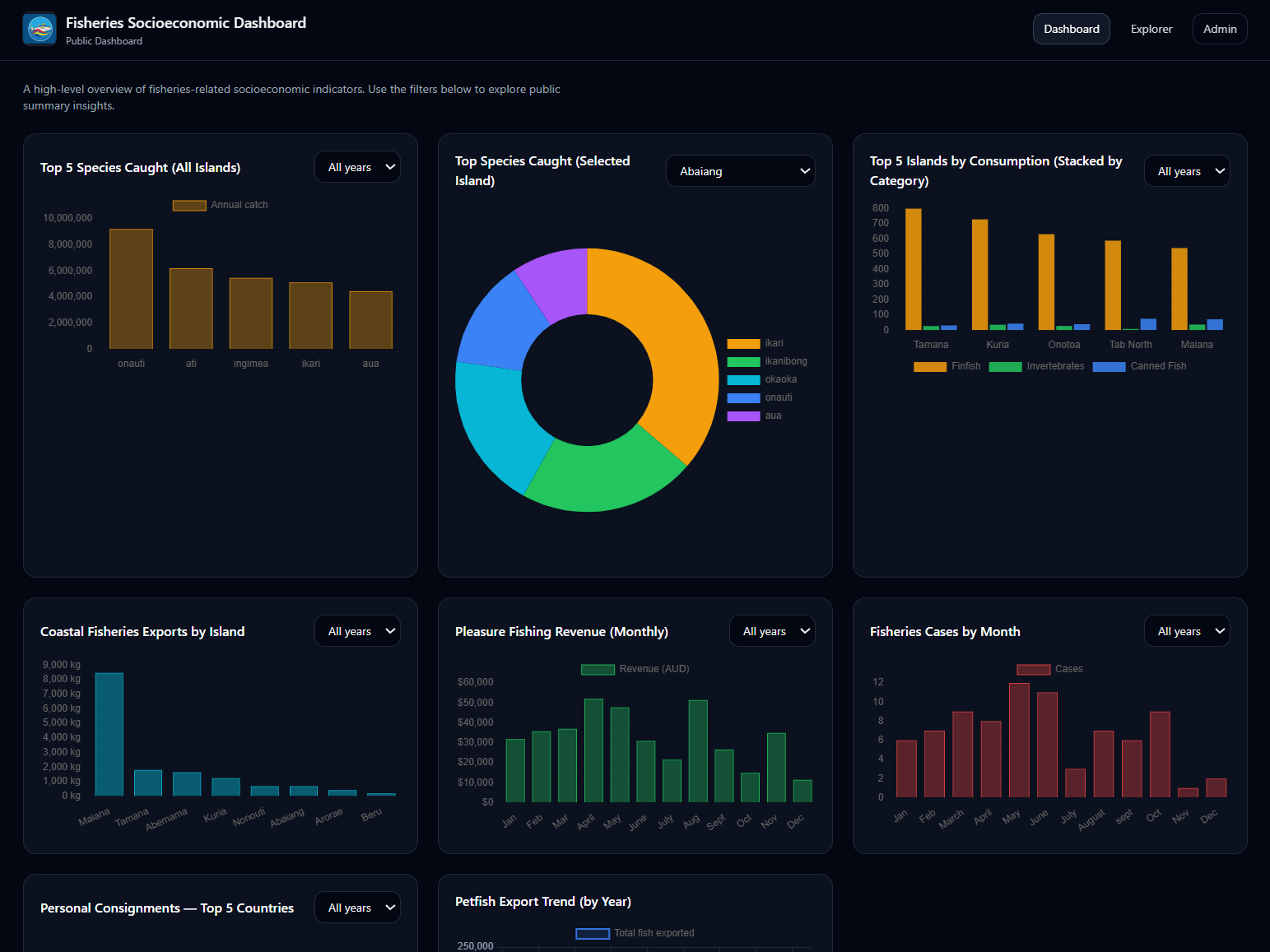
Task: Switch to the Explorer tab
Action: 1151,29
